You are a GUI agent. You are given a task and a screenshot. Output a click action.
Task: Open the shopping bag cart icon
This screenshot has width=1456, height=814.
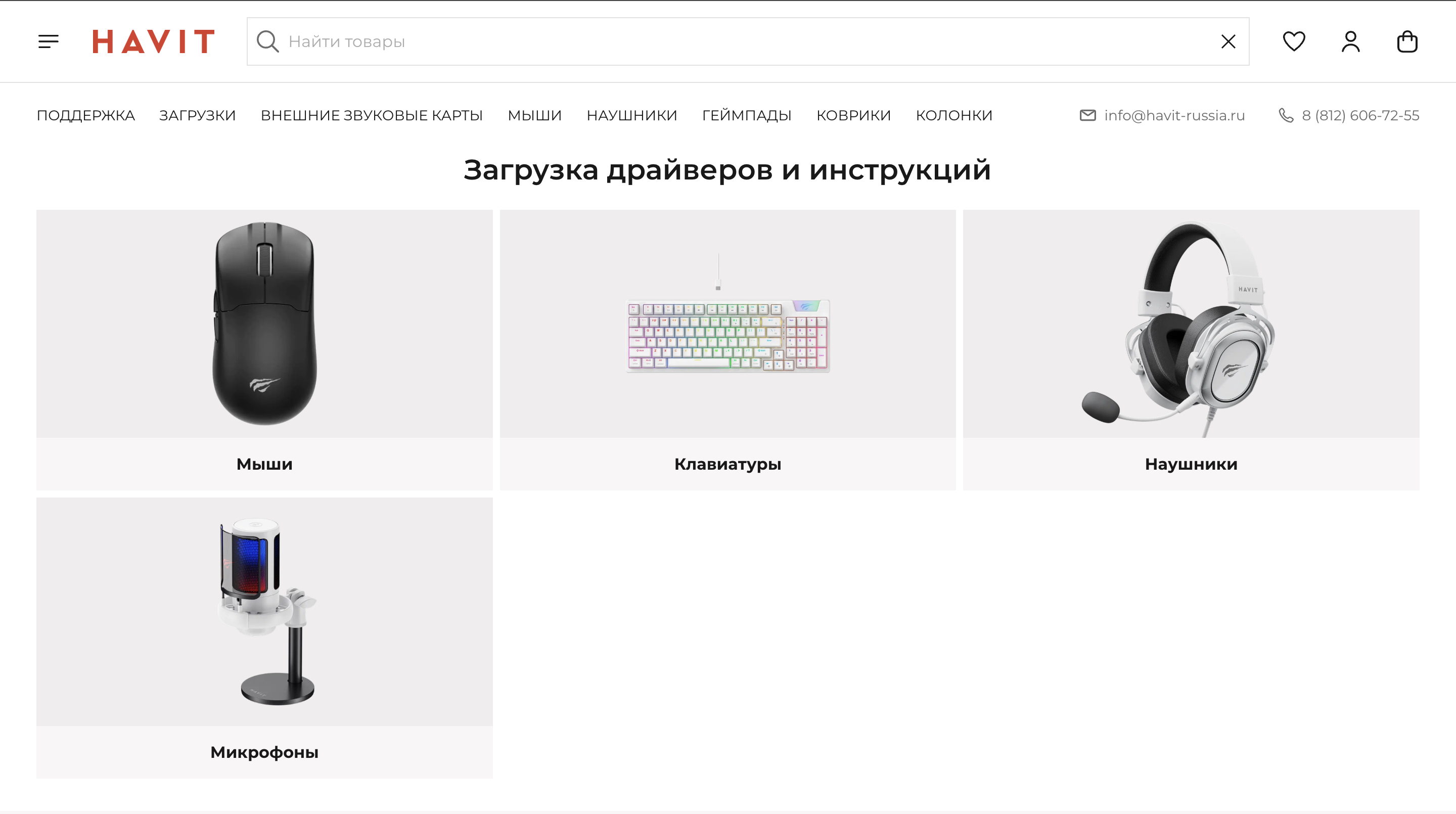(x=1407, y=41)
